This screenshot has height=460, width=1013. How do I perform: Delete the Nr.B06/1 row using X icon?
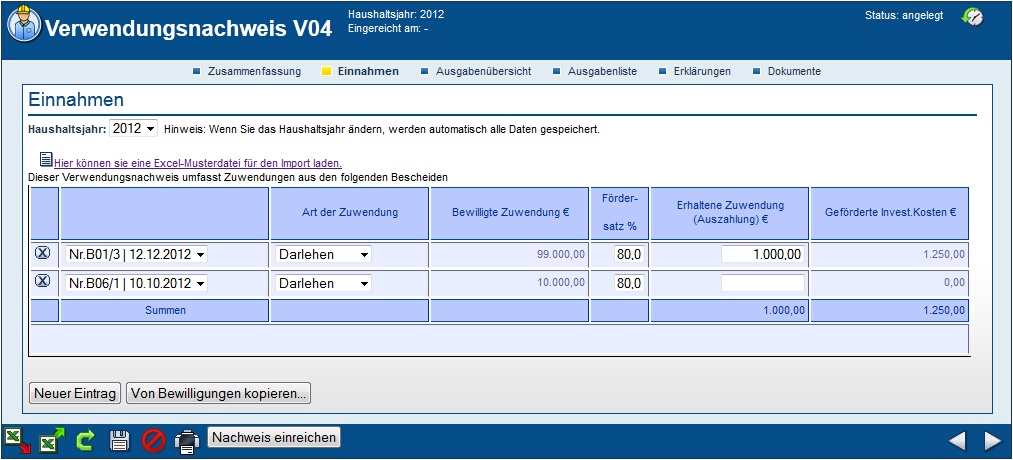(x=42, y=281)
